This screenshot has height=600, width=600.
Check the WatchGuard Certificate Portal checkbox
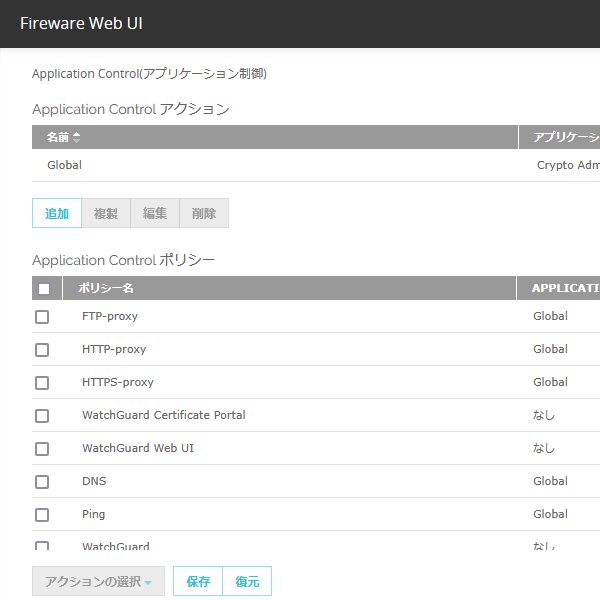click(x=42, y=416)
